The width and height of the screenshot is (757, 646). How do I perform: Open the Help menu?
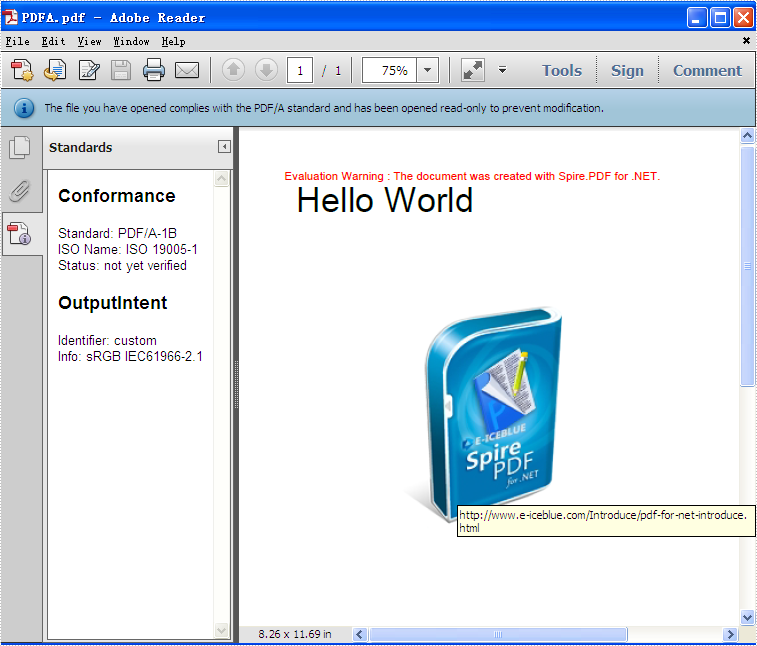[173, 42]
